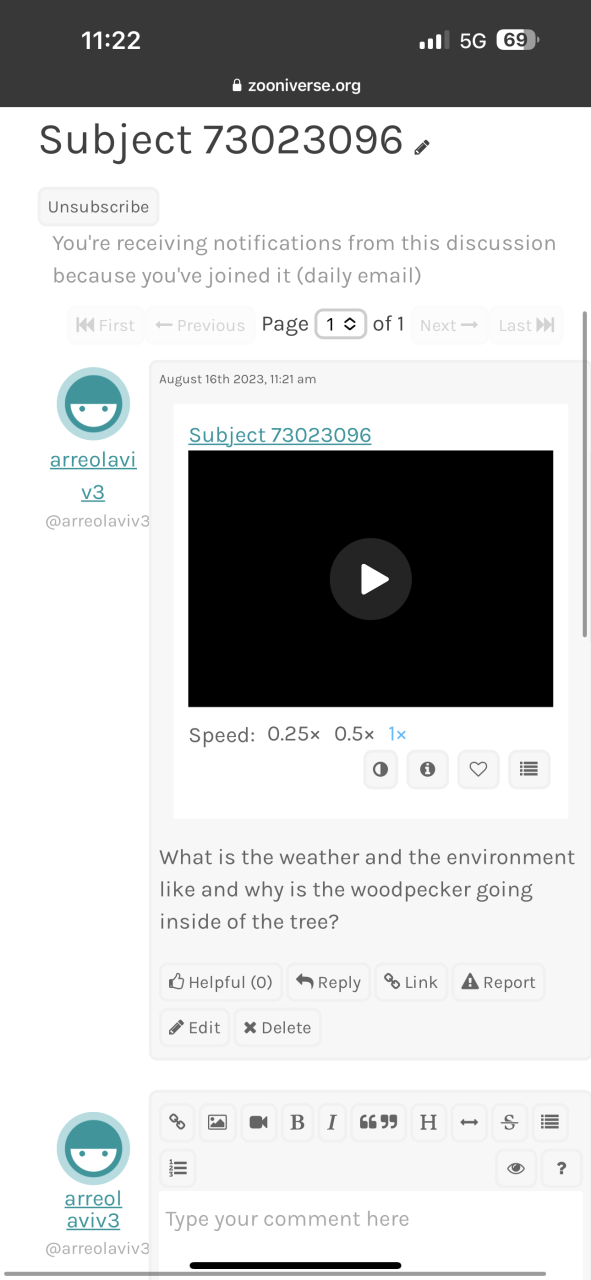Image resolution: width=591 pixels, height=1280 pixels.
Task: Click the Unsubscribe button
Action: coord(98,207)
